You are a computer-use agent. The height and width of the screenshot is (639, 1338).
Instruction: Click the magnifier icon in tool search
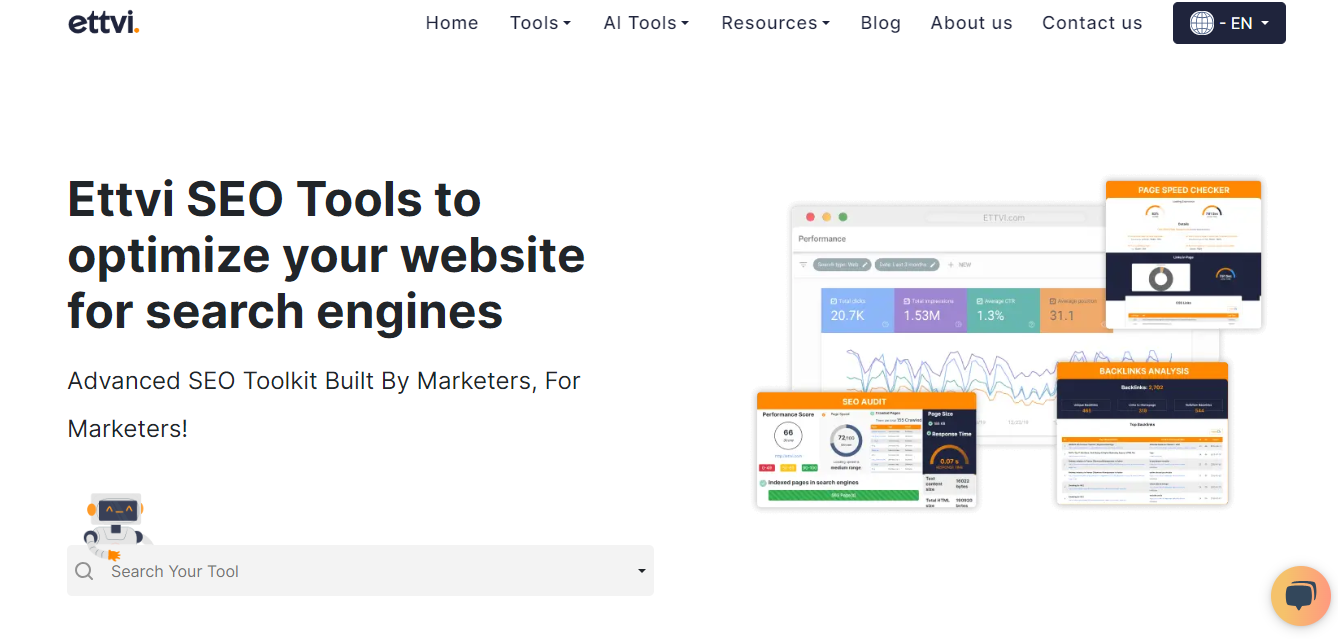click(85, 571)
